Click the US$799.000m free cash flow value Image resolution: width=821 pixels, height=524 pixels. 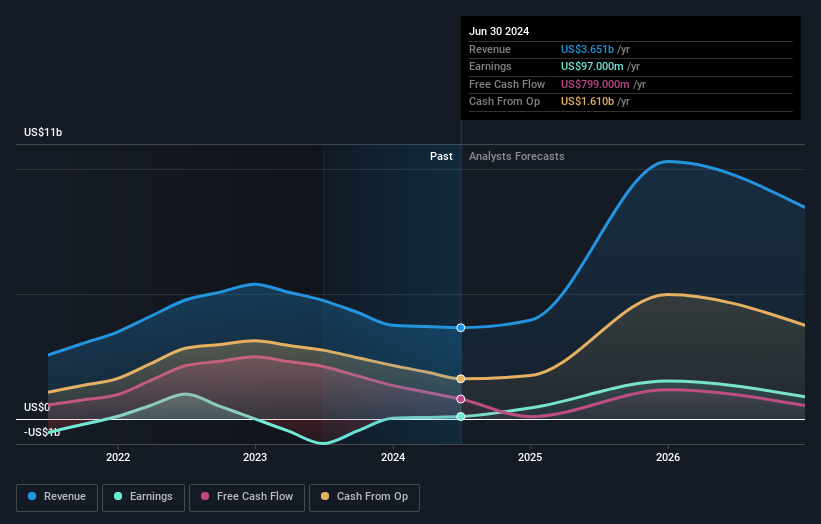coord(595,84)
